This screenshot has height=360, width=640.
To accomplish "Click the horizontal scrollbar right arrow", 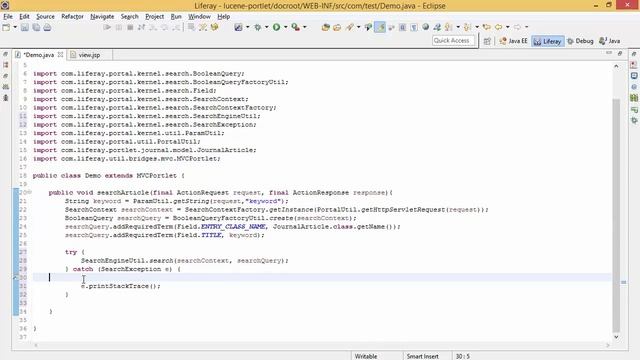I will coord(608,345).
